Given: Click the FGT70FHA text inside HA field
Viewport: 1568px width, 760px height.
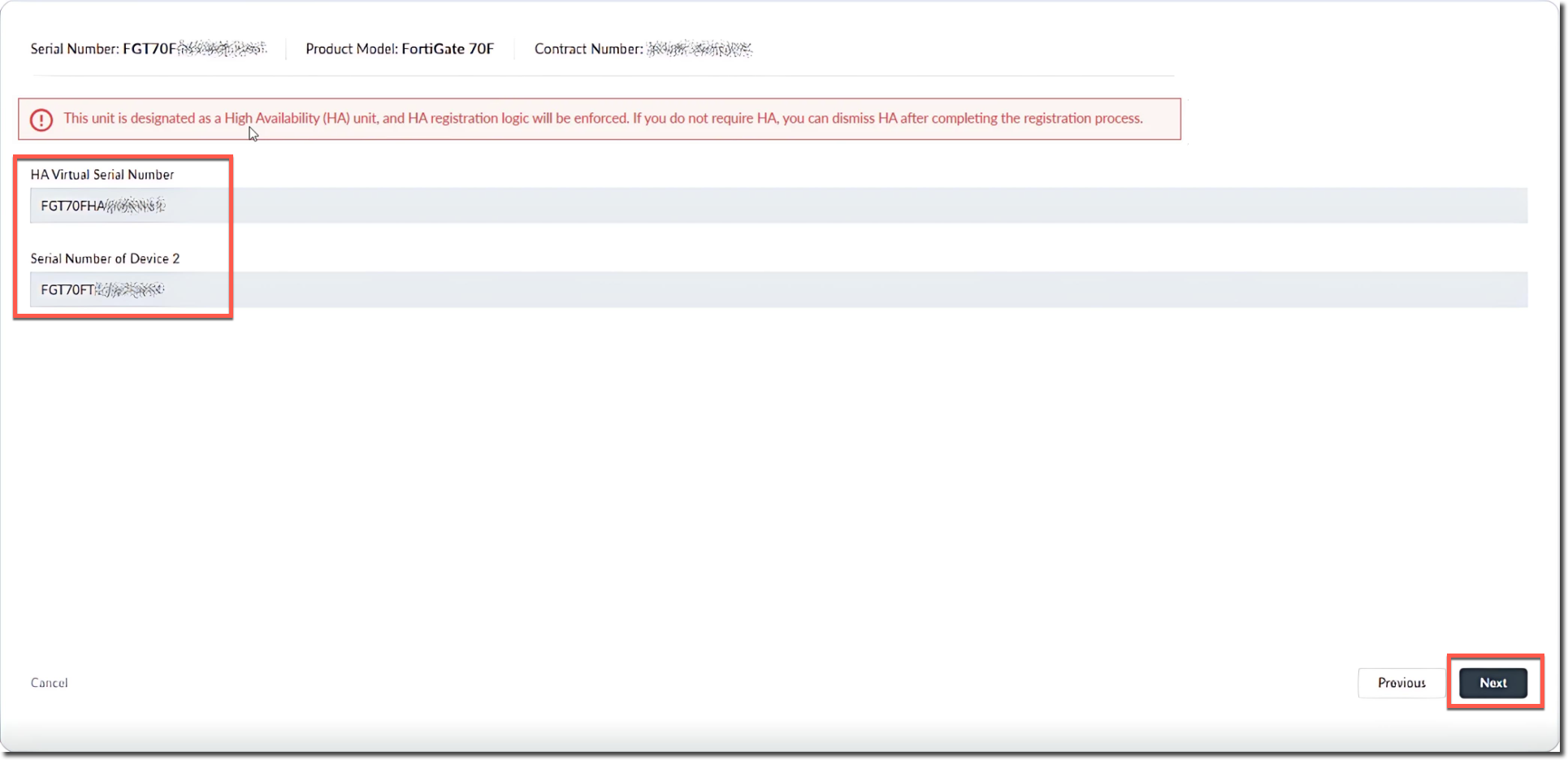Looking at the screenshot, I should pos(73,206).
